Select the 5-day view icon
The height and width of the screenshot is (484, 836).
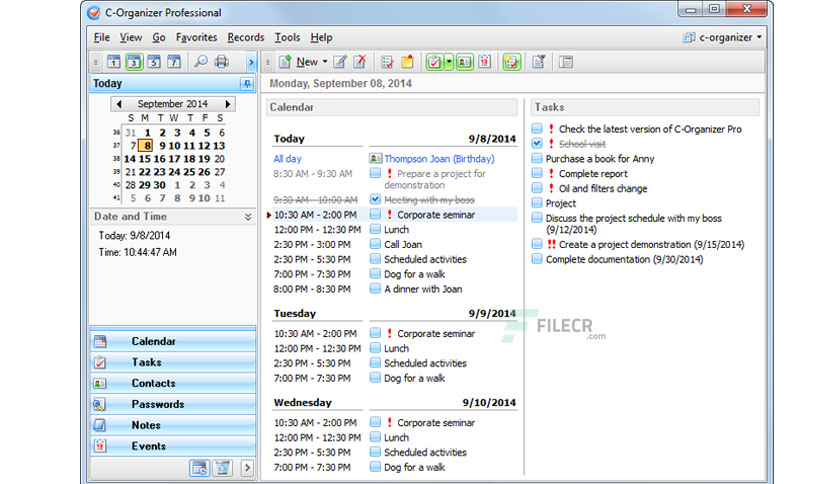pos(154,62)
